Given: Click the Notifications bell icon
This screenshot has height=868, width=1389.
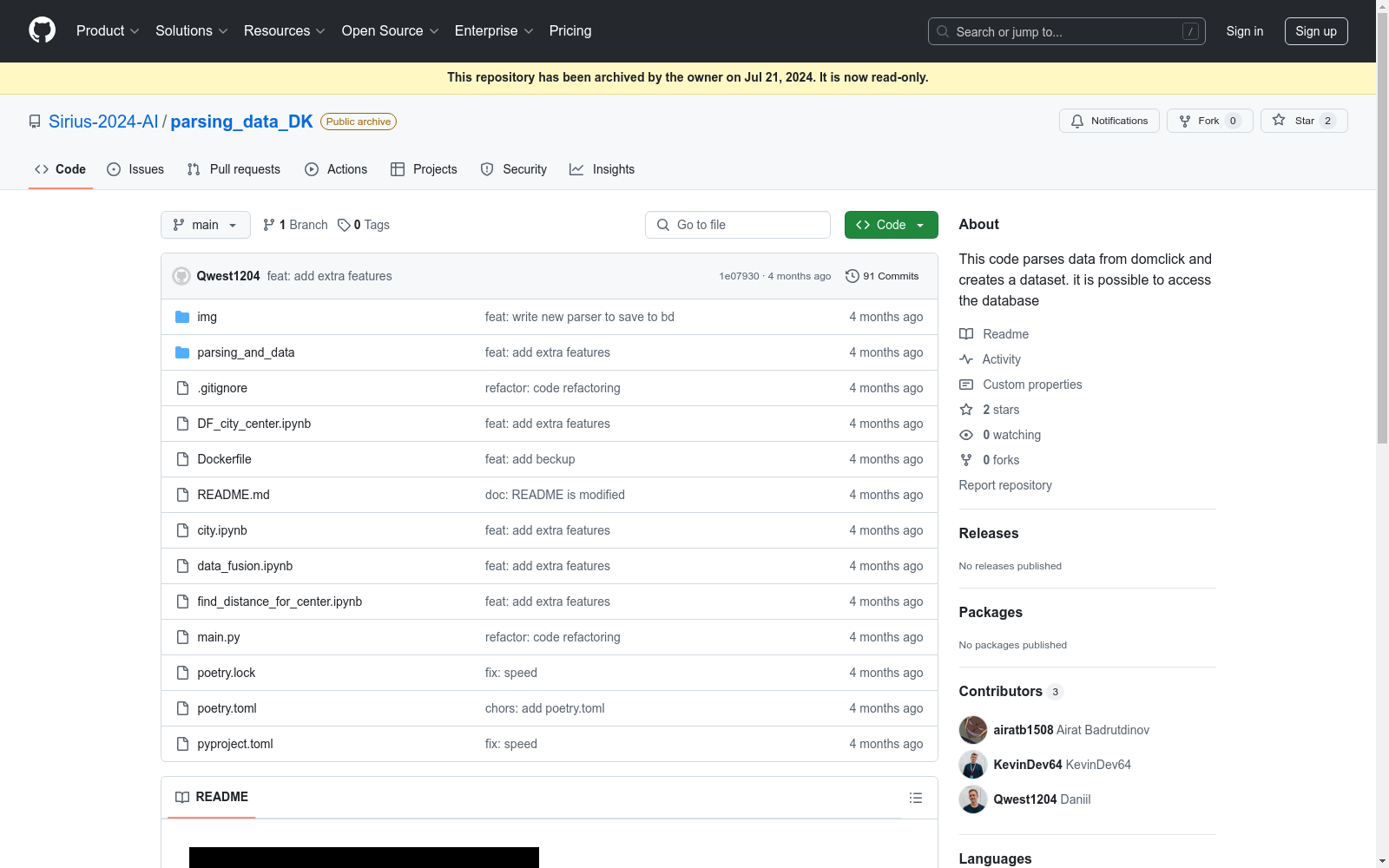Looking at the screenshot, I should click(1077, 121).
